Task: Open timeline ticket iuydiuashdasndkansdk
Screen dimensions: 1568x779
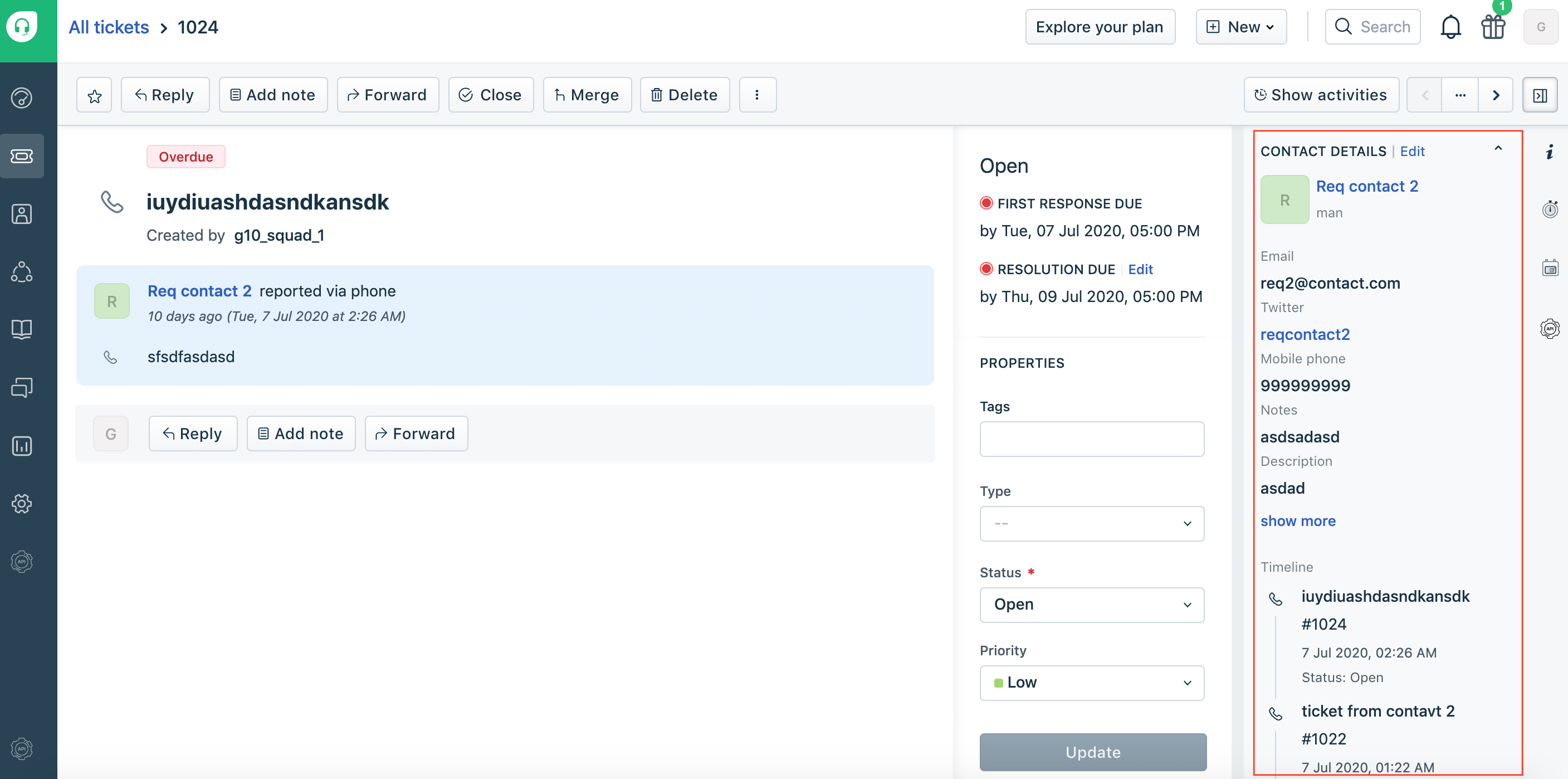Action: coord(1385,596)
